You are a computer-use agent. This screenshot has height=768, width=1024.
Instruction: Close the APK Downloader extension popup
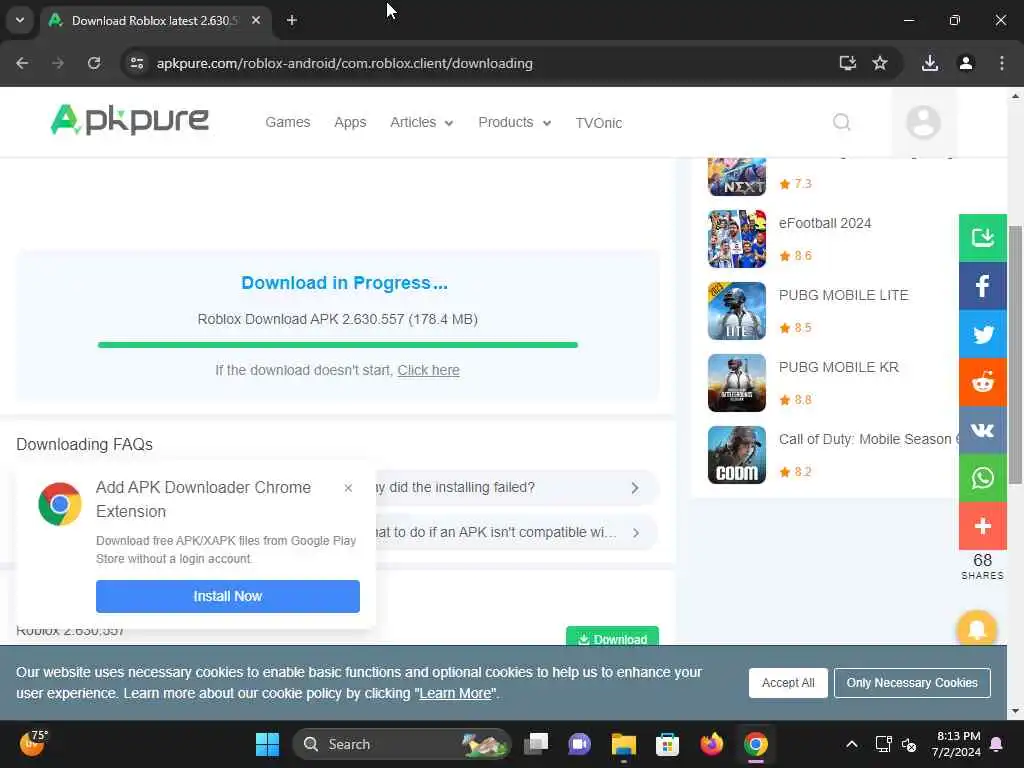click(348, 488)
